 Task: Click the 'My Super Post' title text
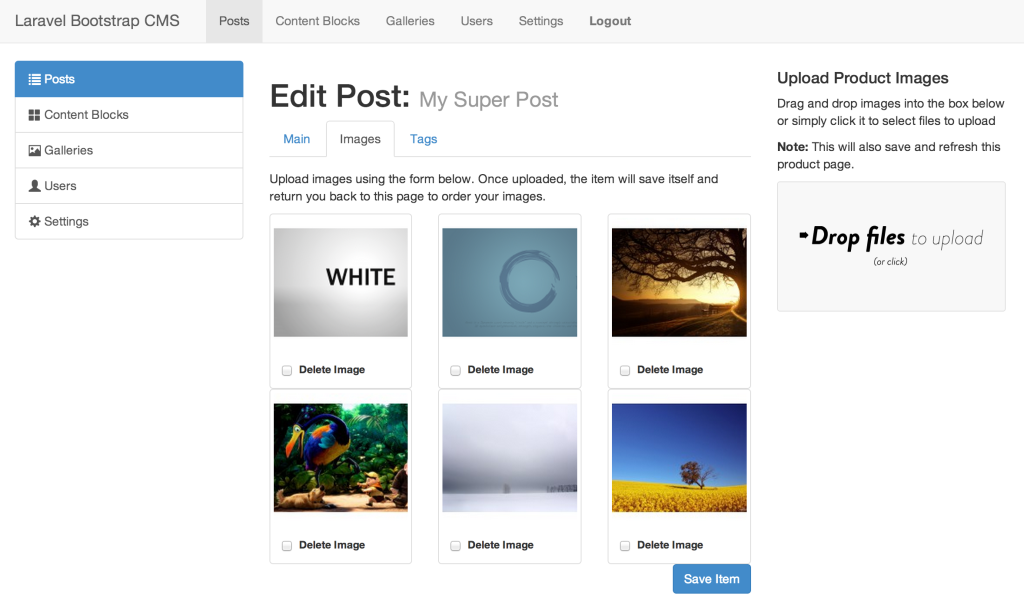click(488, 99)
